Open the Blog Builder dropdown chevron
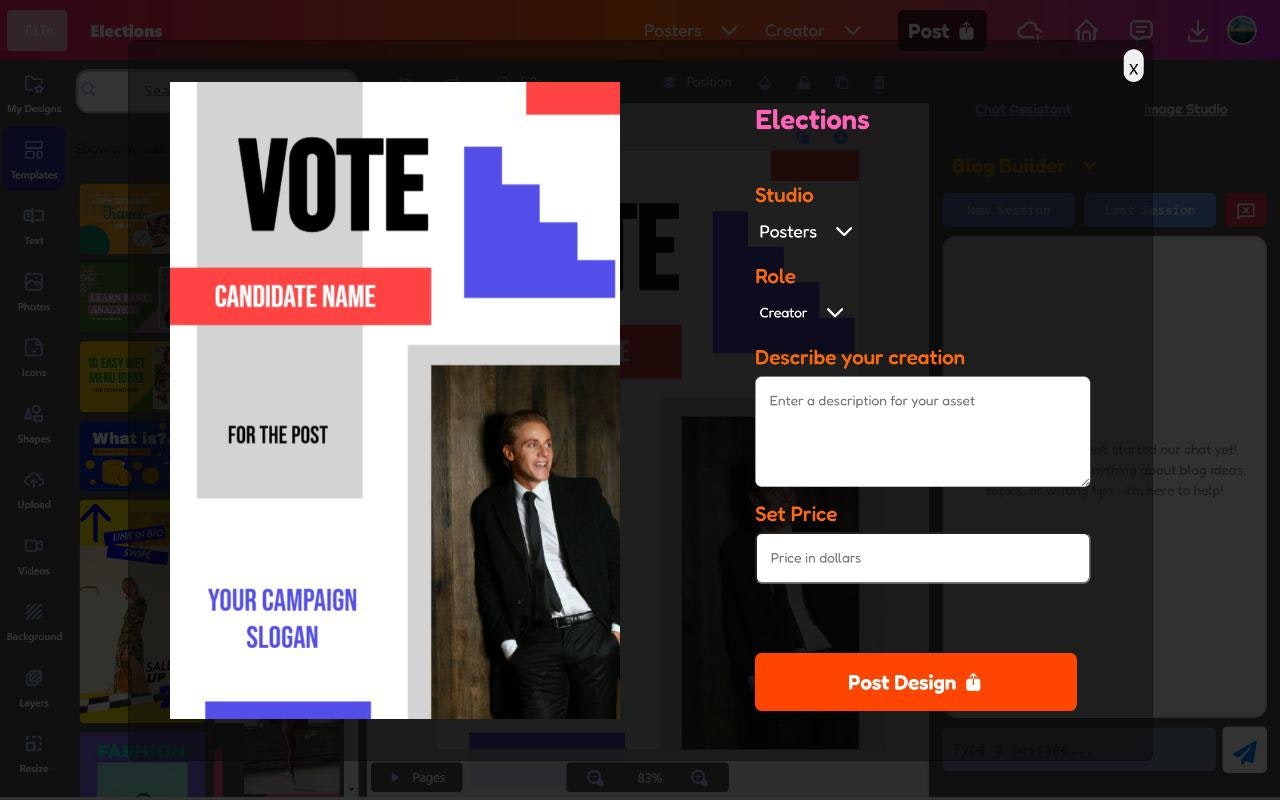This screenshot has width=1280, height=800. [1090, 166]
